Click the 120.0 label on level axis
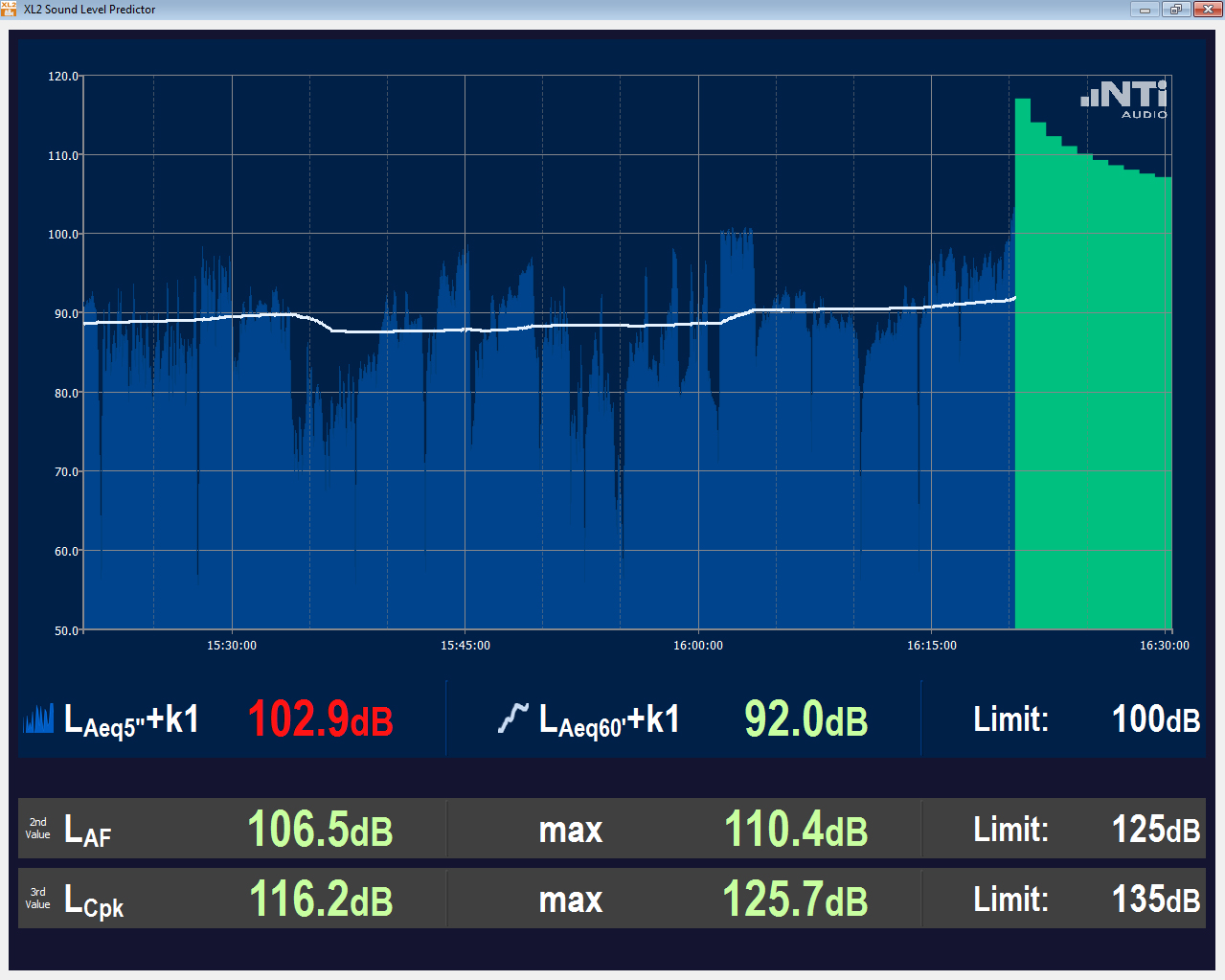Screen dimensions: 1225x980 click(x=63, y=77)
